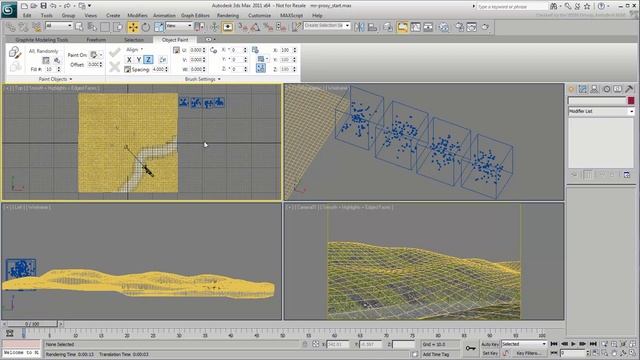640x360 pixels.
Task: Expand the Paint Objects panel arrow
Action: tap(71, 79)
